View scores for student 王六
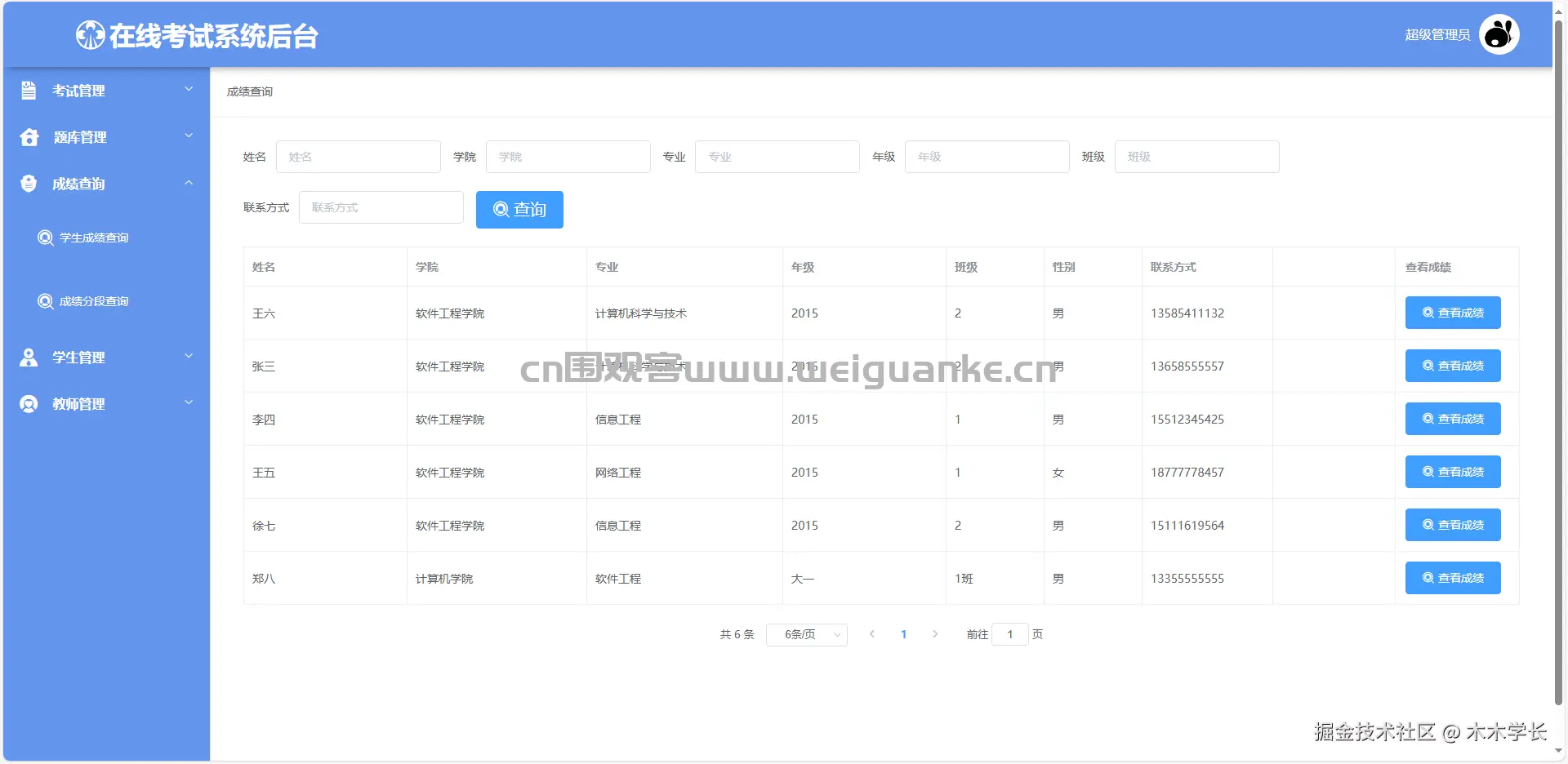Viewport: 1568px width, 764px height. 1453,313
